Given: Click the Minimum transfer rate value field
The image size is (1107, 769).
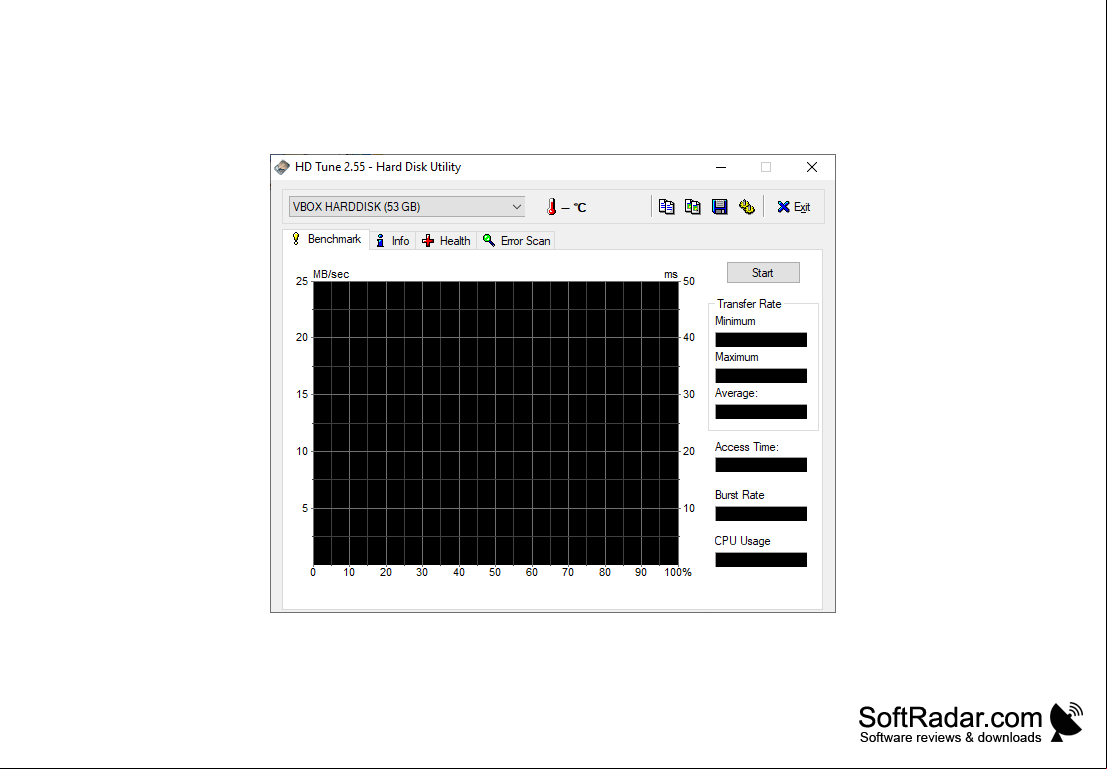Looking at the screenshot, I should pos(761,340).
